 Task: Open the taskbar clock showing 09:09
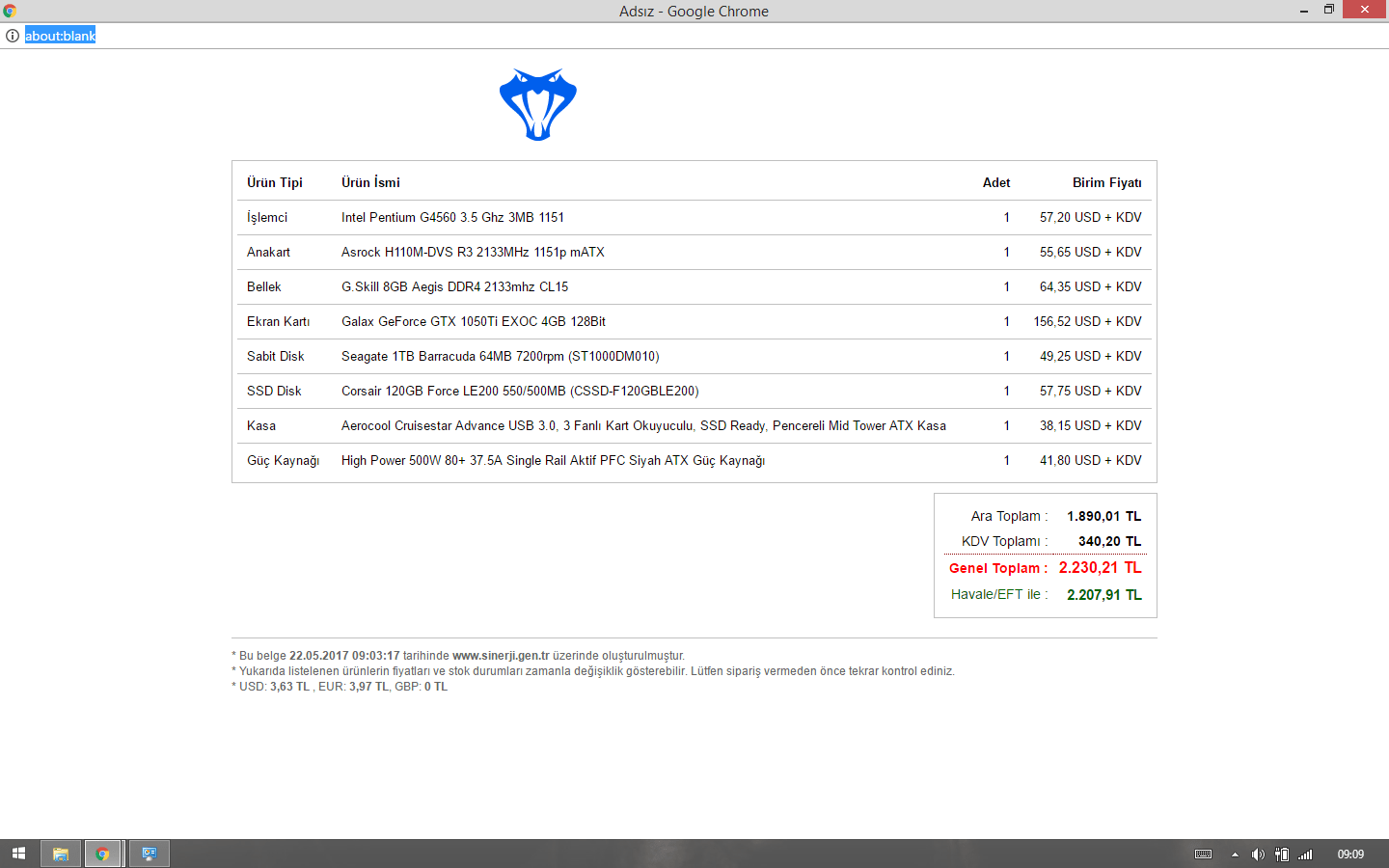click(1350, 854)
